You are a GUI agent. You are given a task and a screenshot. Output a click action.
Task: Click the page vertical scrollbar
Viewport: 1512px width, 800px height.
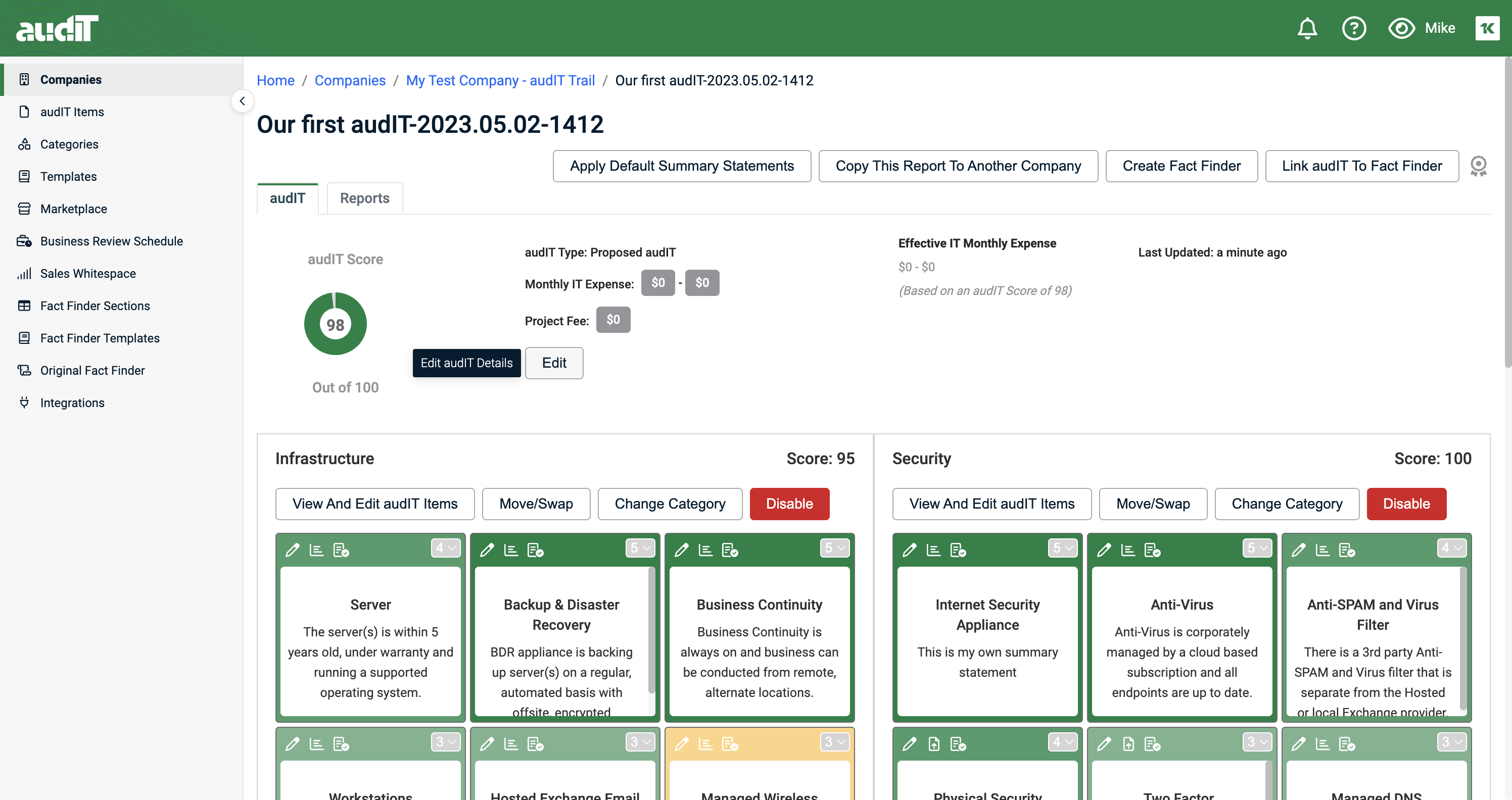1507,212
